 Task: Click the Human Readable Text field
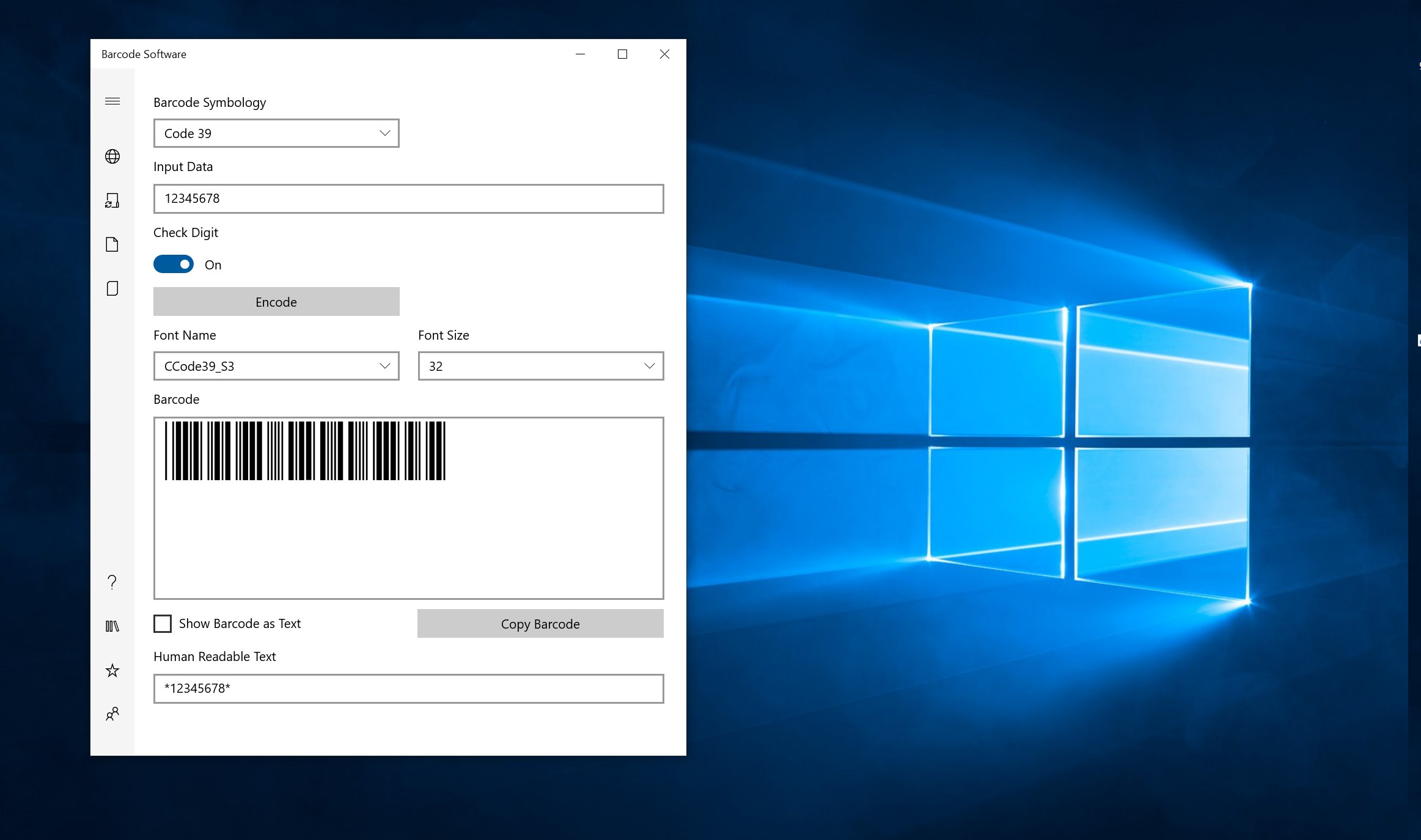(x=408, y=688)
